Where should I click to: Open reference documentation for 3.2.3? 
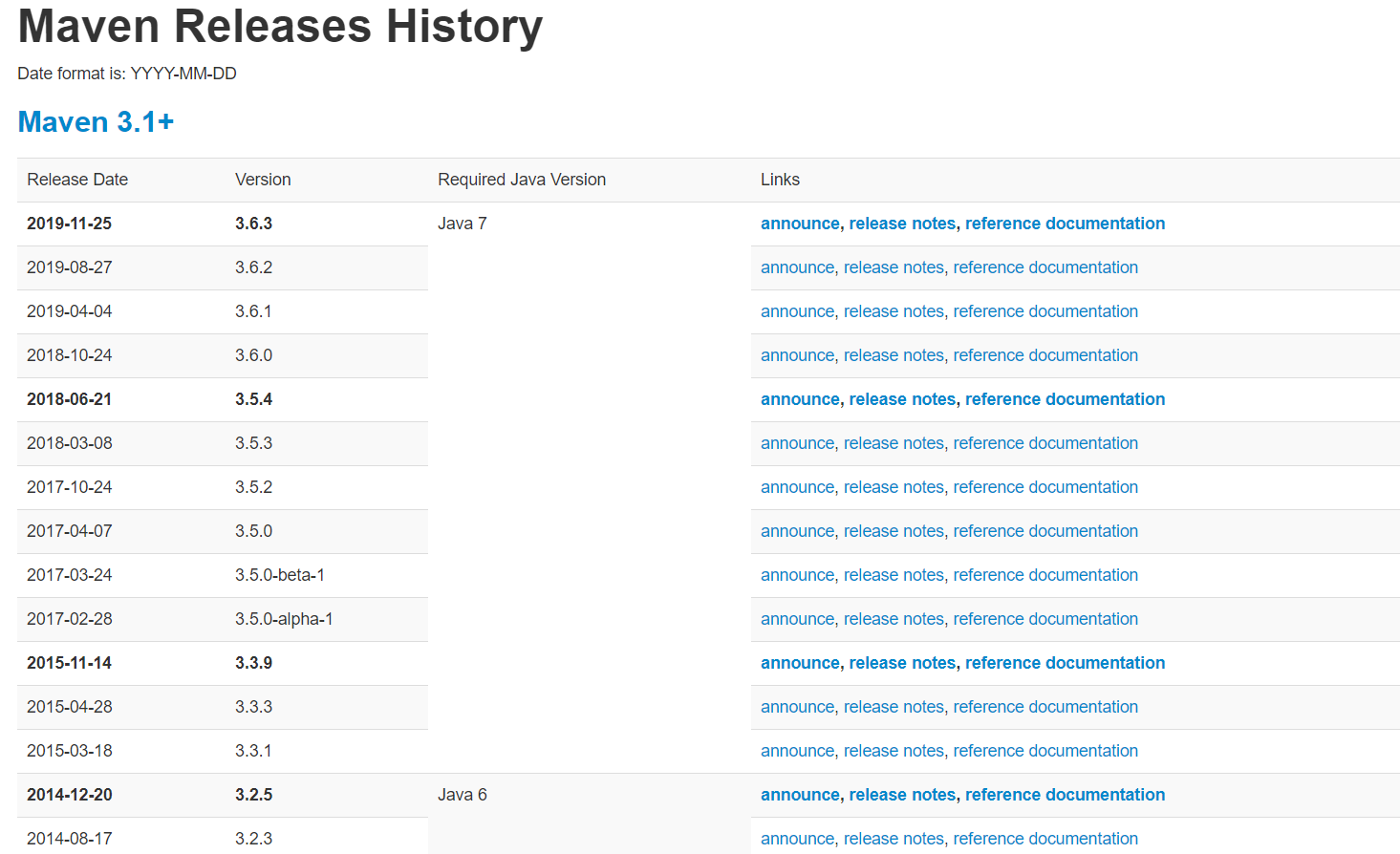click(1045, 839)
